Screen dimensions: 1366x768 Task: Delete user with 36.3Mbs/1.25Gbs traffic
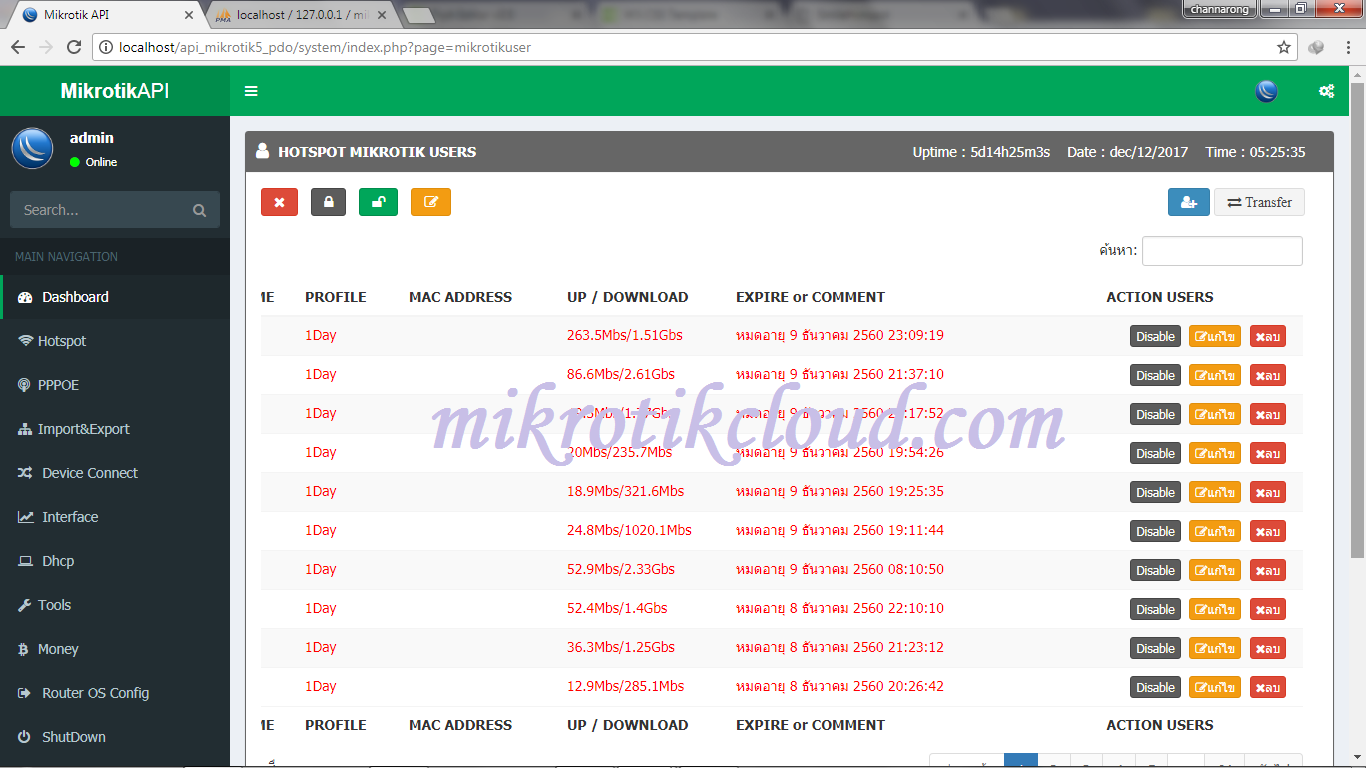[x=1268, y=648]
